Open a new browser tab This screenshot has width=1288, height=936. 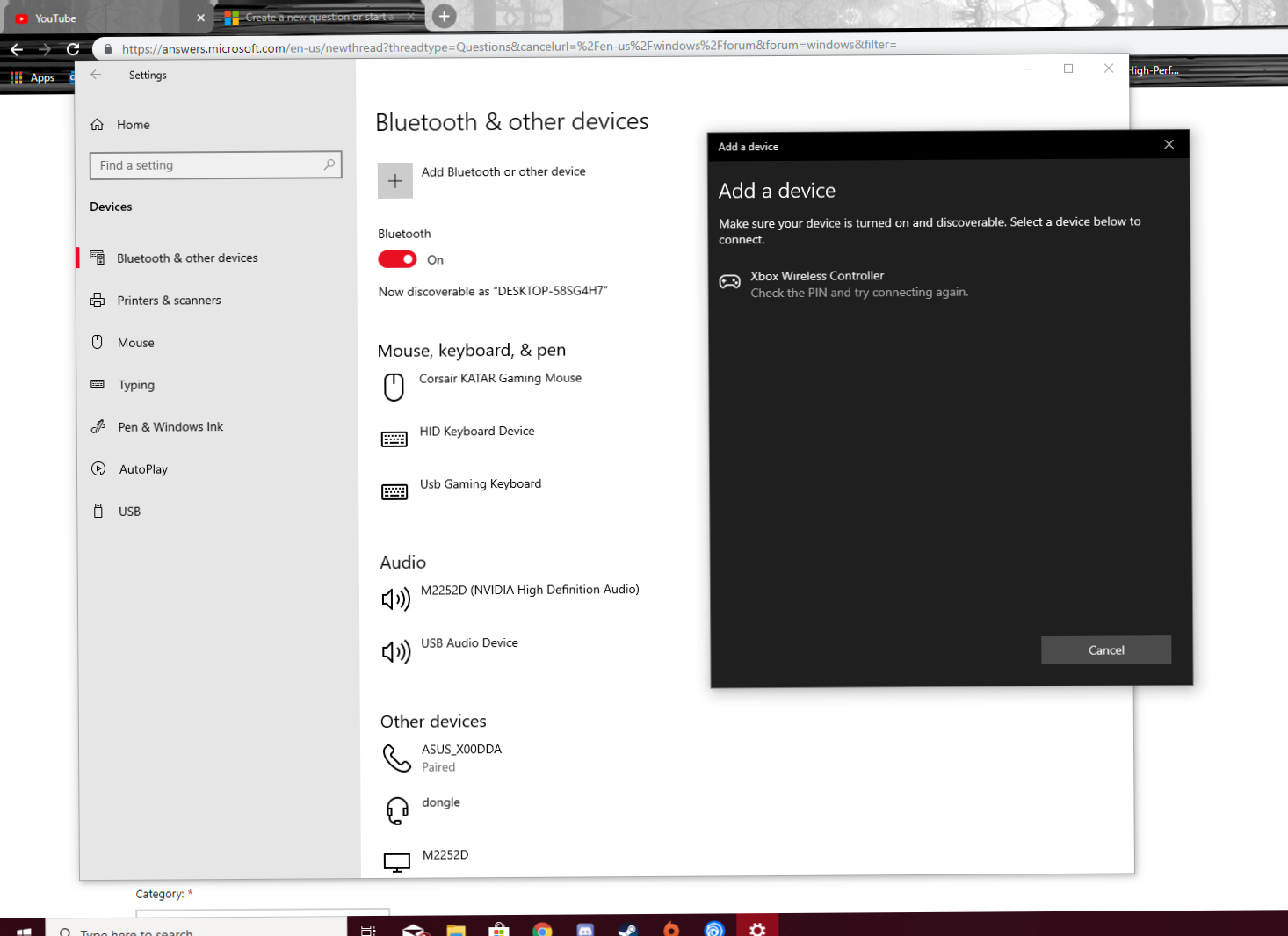[445, 16]
